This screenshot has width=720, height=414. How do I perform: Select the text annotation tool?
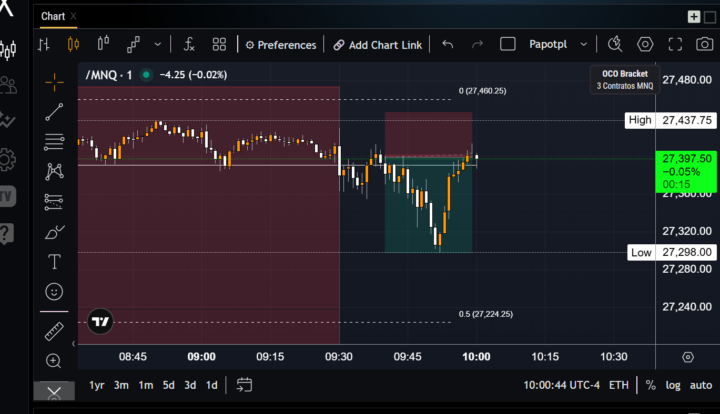pyautogui.click(x=54, y=262)
